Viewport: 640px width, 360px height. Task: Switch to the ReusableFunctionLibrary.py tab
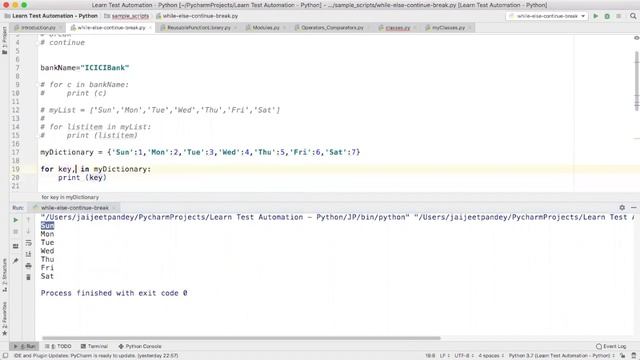pyautogui.click(x=198, y=28)
